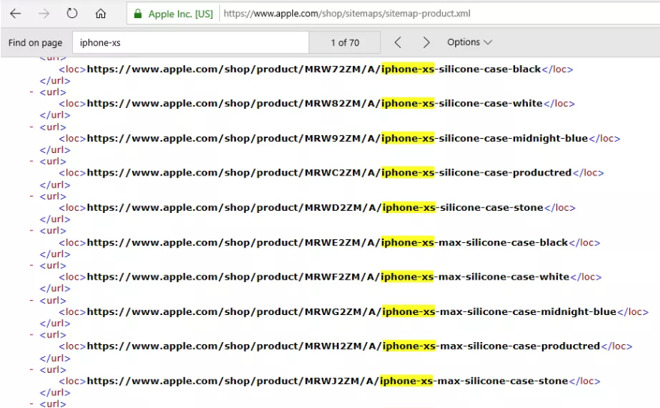The width and height of the screenshot is (660, 408).
Task: Click the Find on page search box
Action: pyautogui.click(x=191, y=43)
